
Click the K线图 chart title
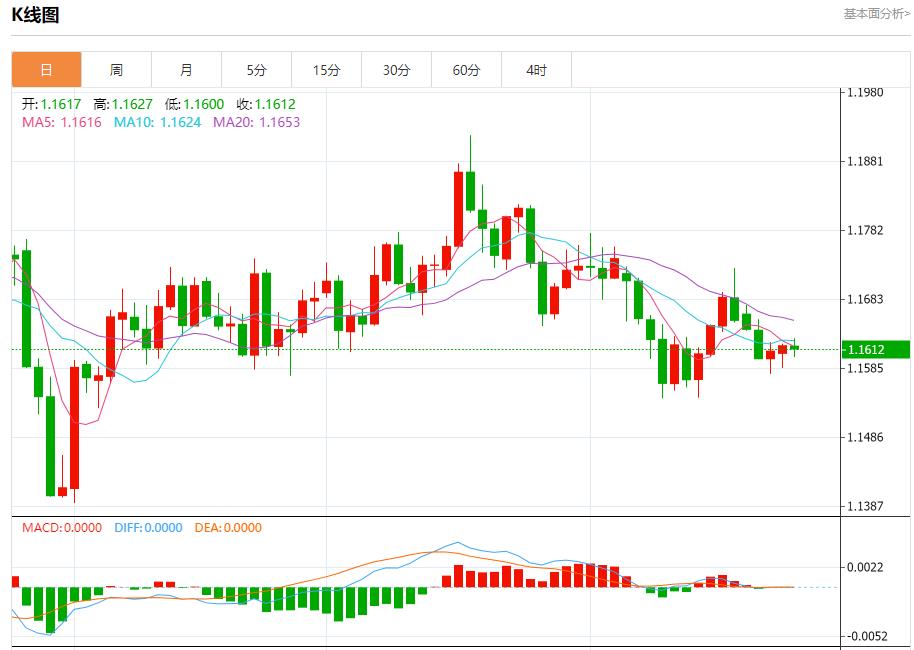pos(33,16)
